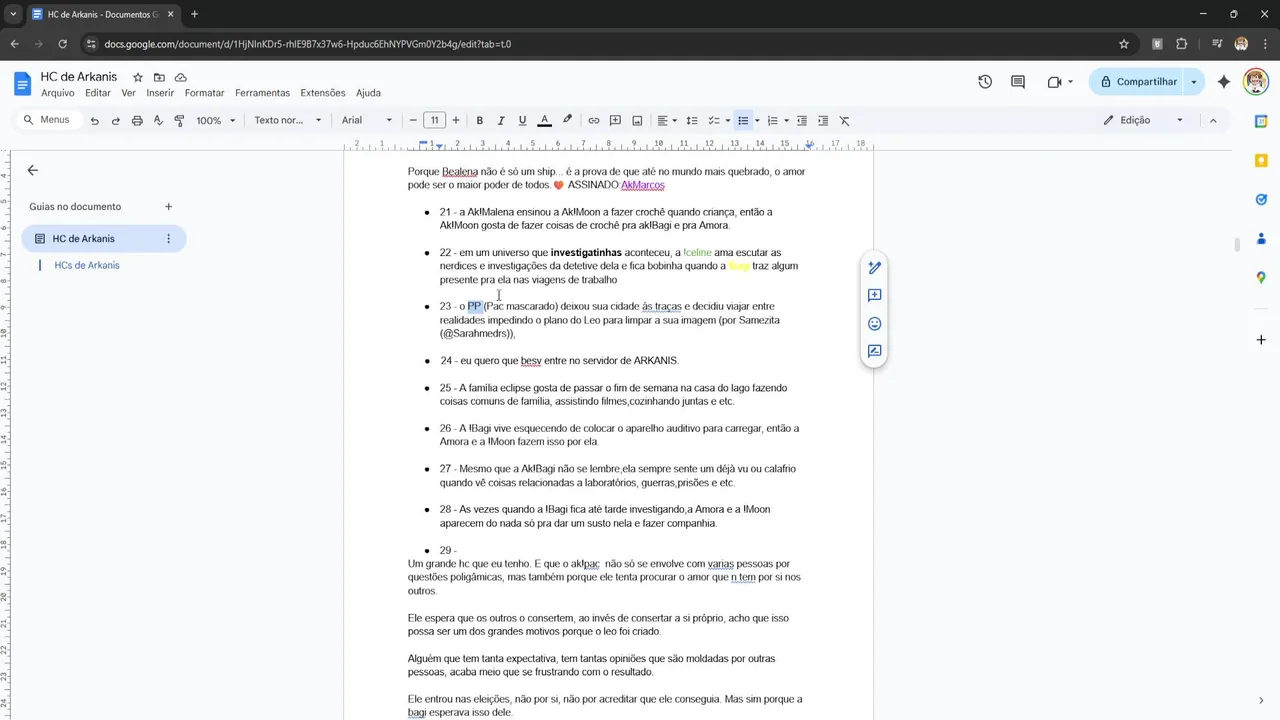Open highlight color picker

567,120
